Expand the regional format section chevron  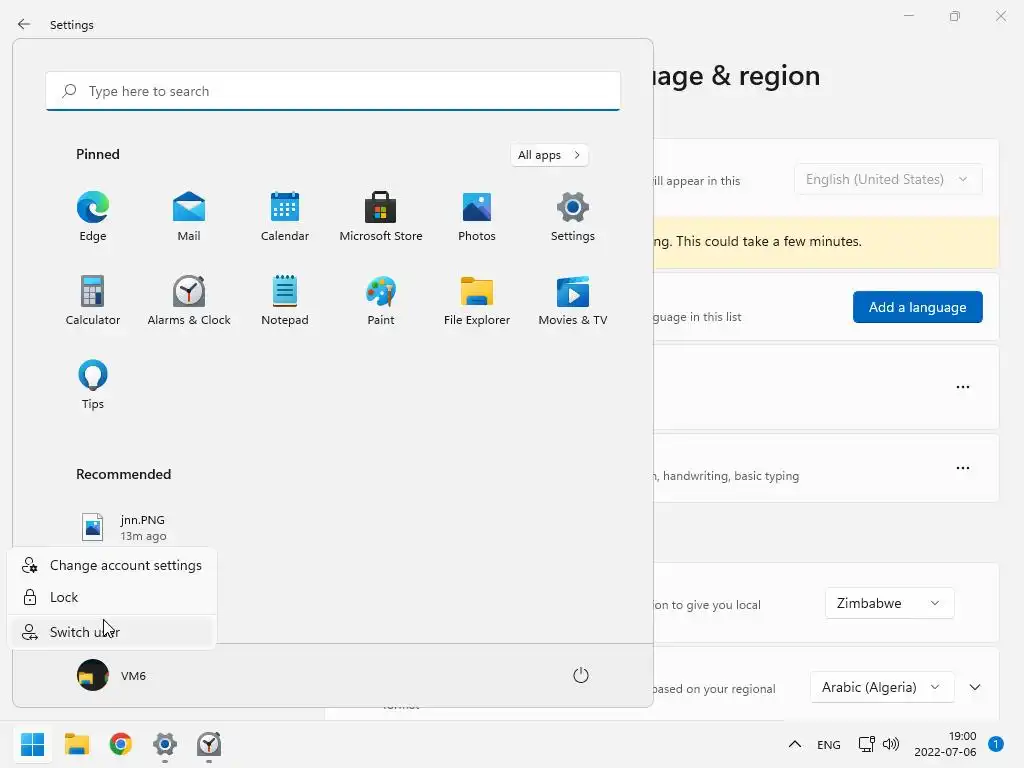click(975, 687)
